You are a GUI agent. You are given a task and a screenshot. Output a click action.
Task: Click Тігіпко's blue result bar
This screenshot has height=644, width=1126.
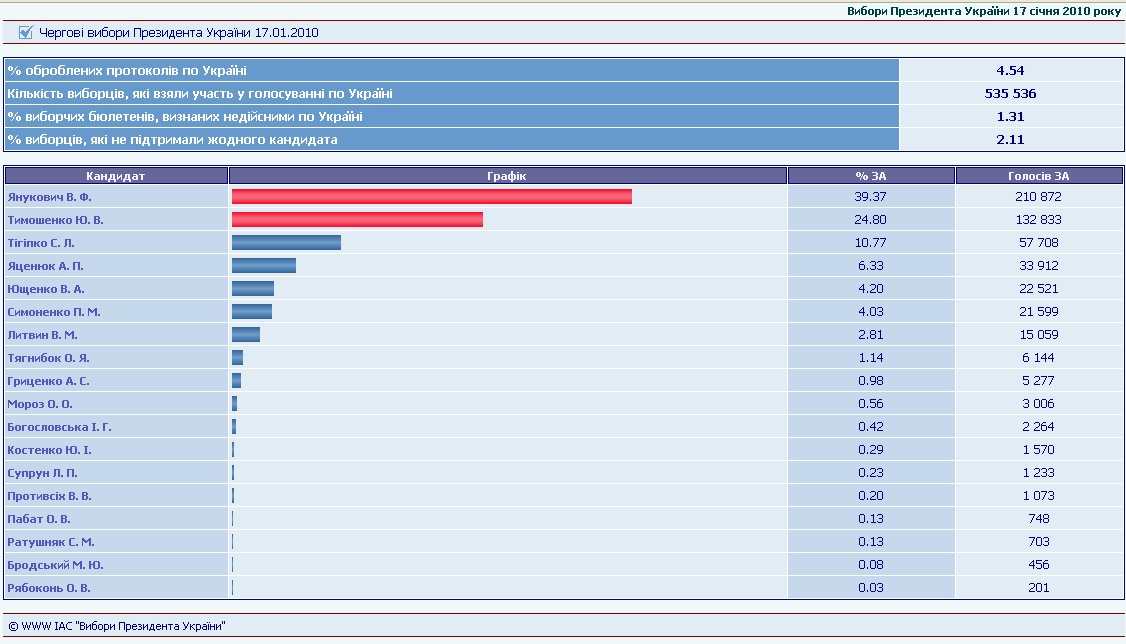coord(286,243)
